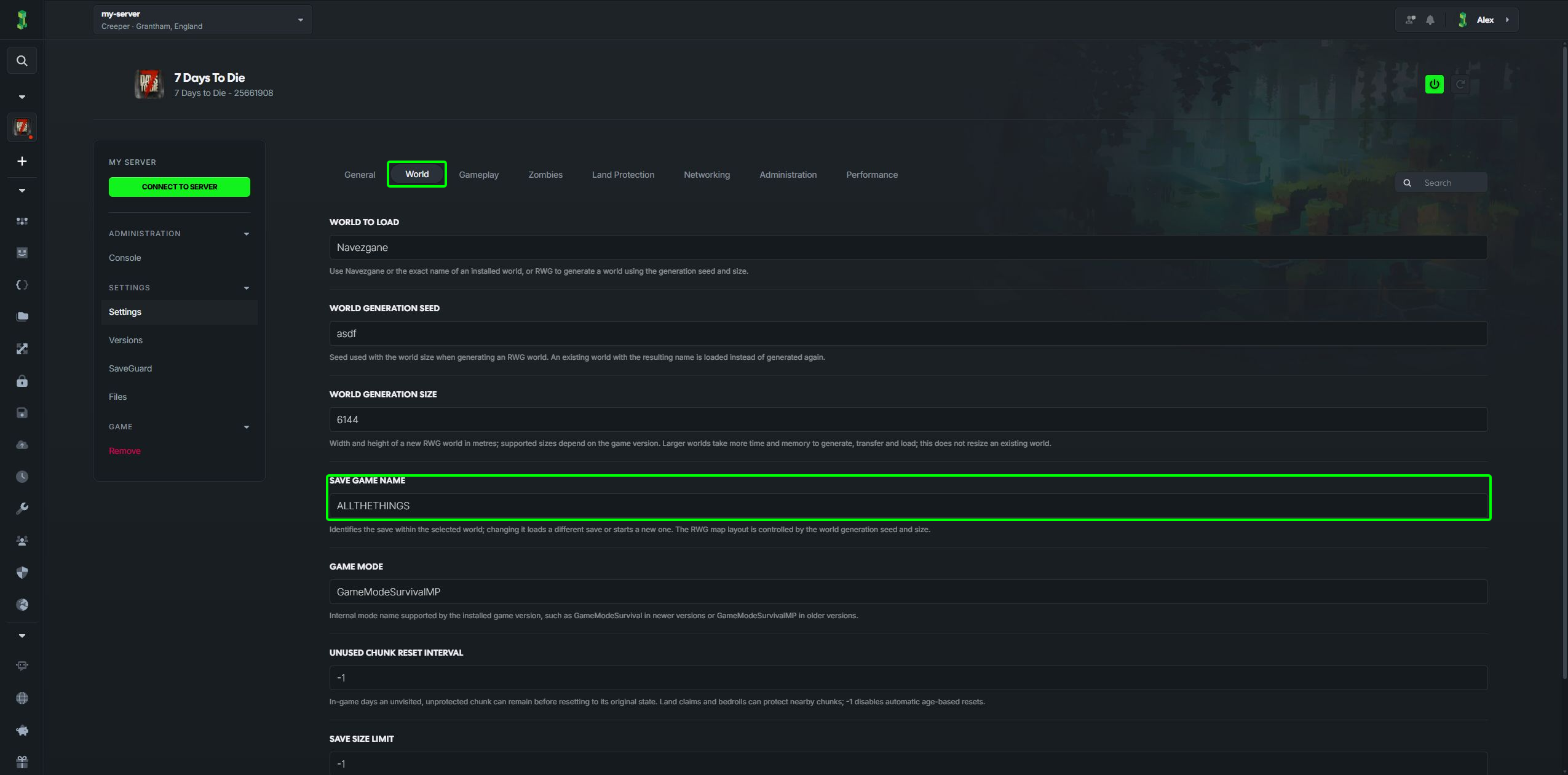Collapse the SETTINGS section arrow

pos(247,288)
